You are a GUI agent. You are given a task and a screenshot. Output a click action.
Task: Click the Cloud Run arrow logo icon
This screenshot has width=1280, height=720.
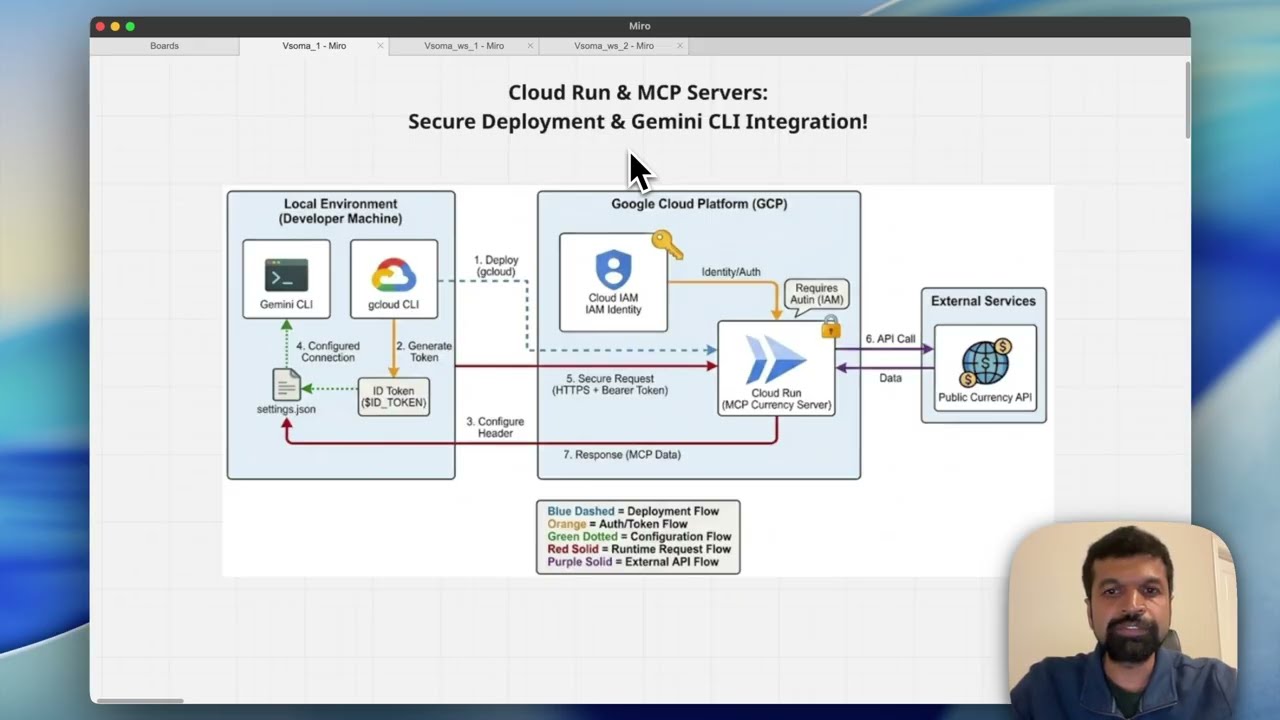point(776,360)
